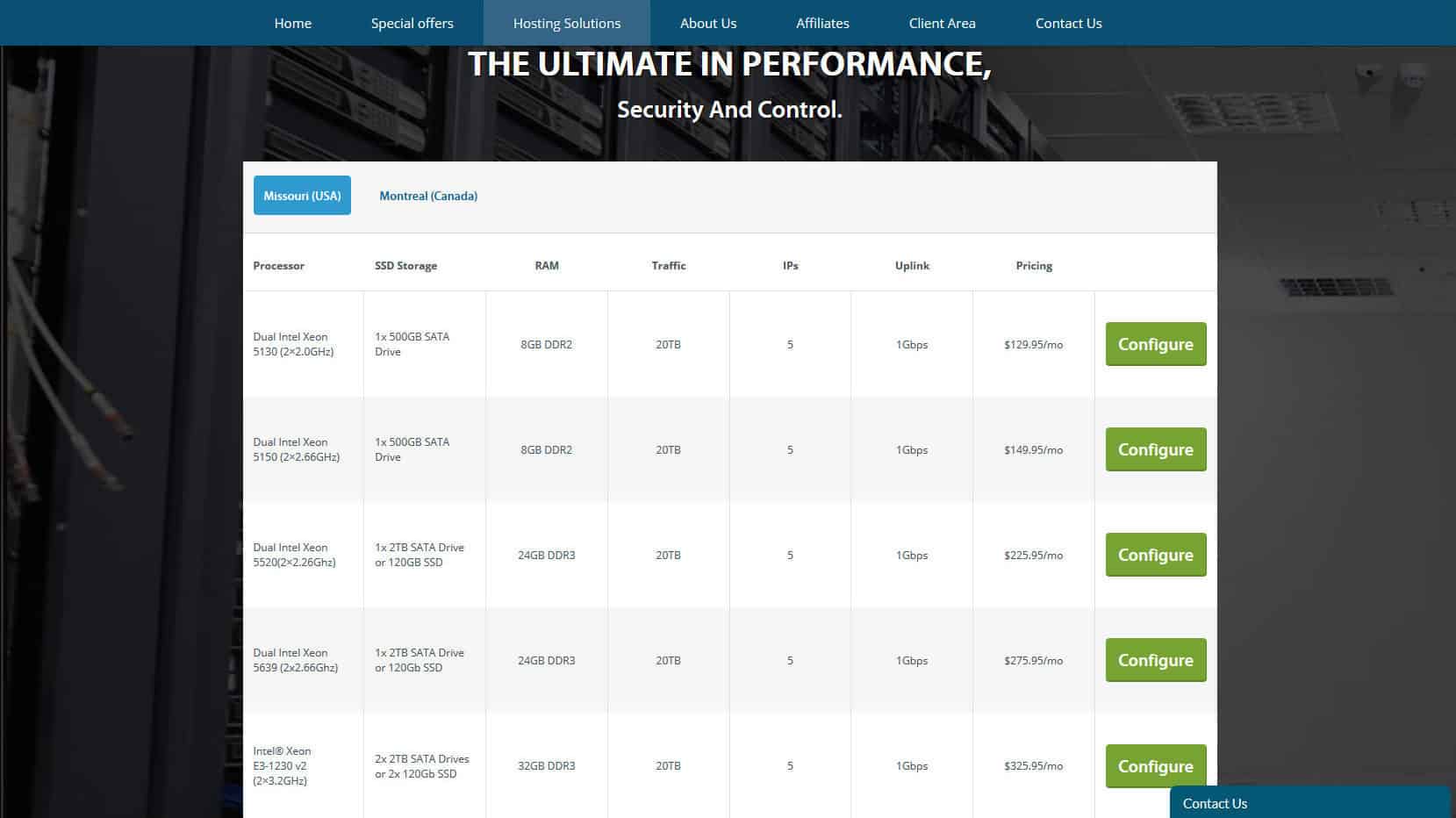Configure the $129.95/mo Xeon 5130 server

click(1156, 344)
